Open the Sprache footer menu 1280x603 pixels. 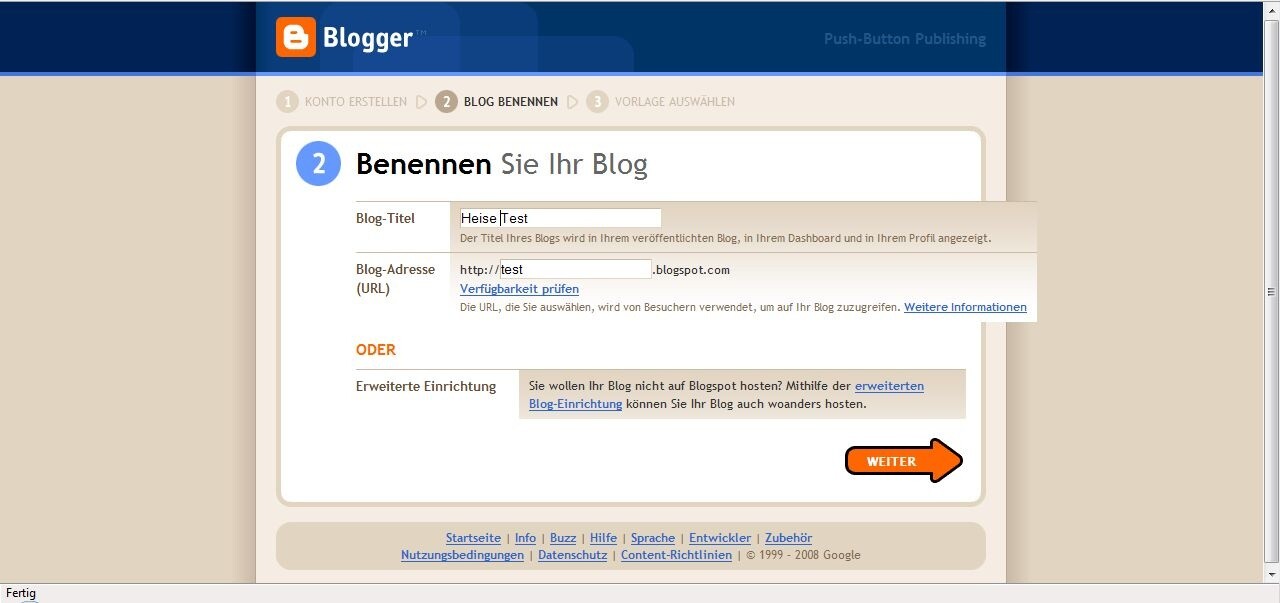click(652, 537)
